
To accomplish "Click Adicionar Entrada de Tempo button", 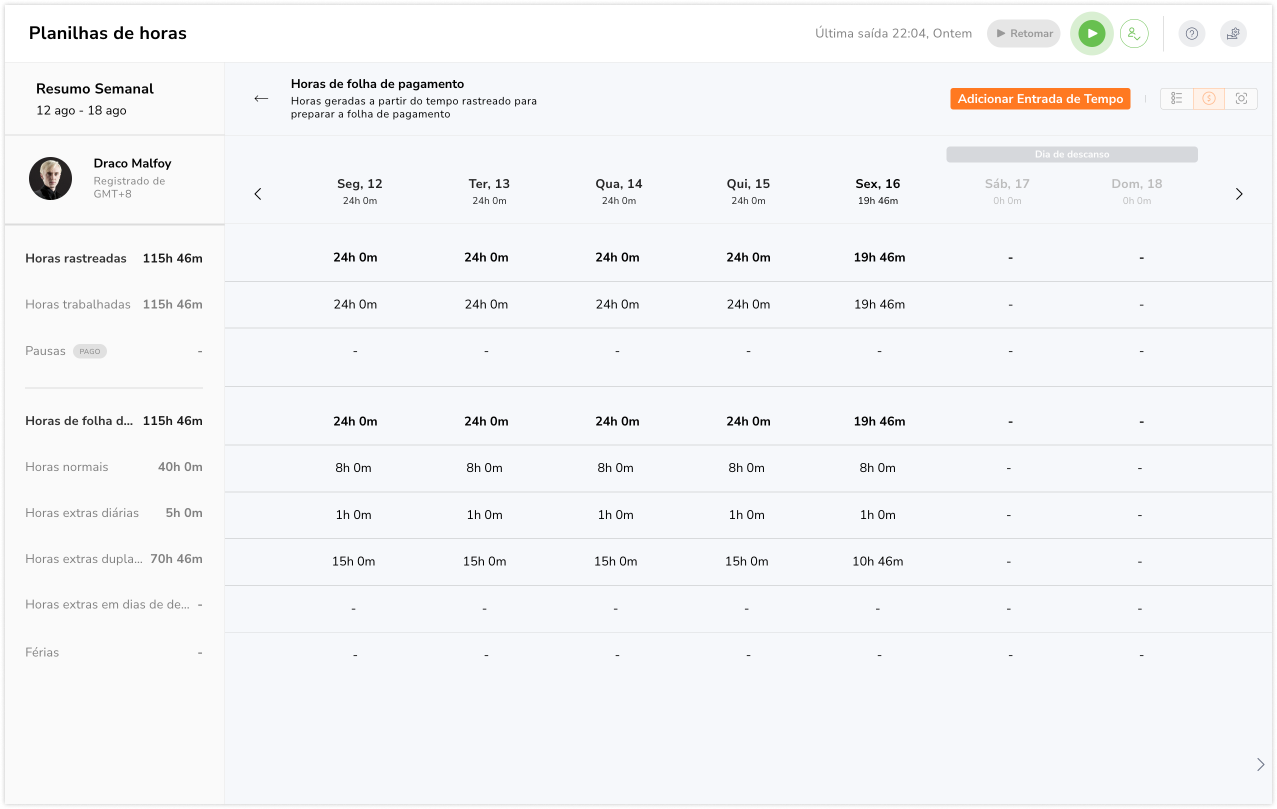I will coord(1040,99).
